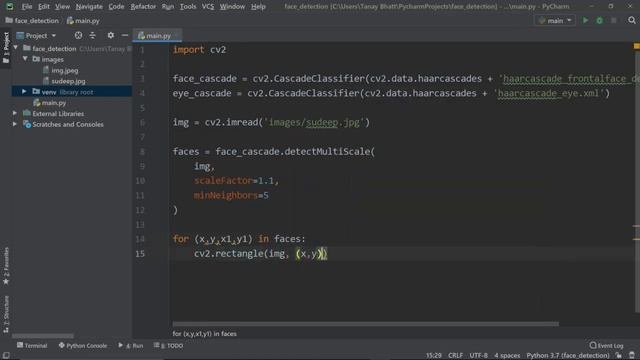This screenshot has width=640, height=360.
Task: Run the main configuration with green play icon
Action: [585, 20]
